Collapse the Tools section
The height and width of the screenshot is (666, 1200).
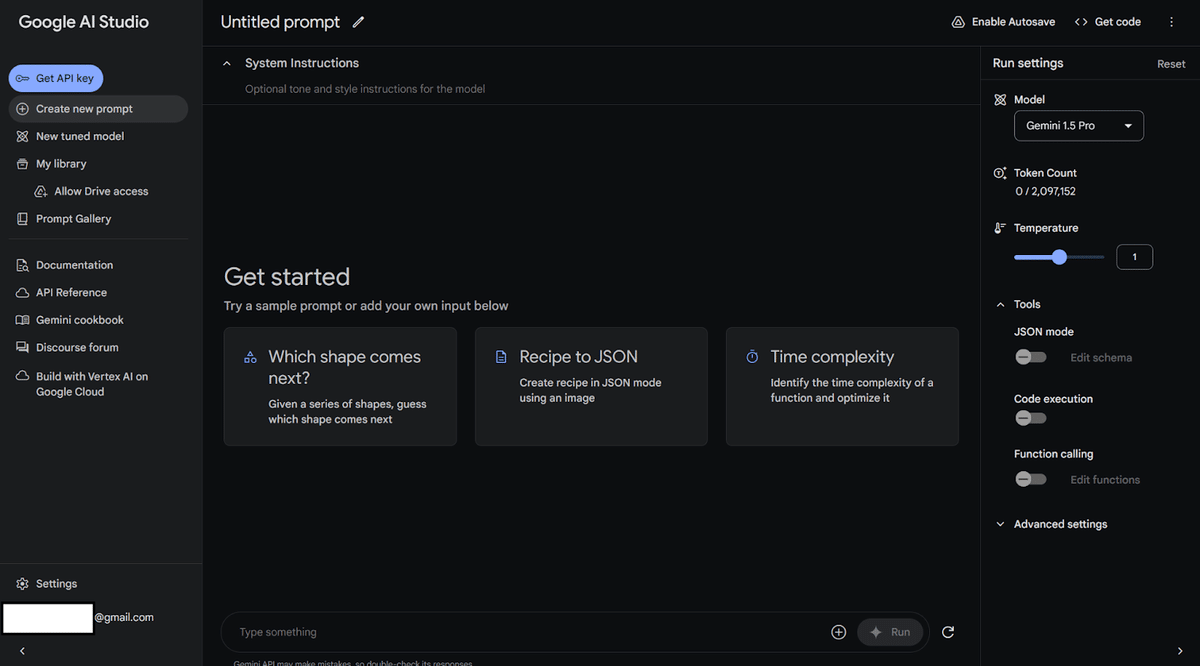(x=1000, y=305)
